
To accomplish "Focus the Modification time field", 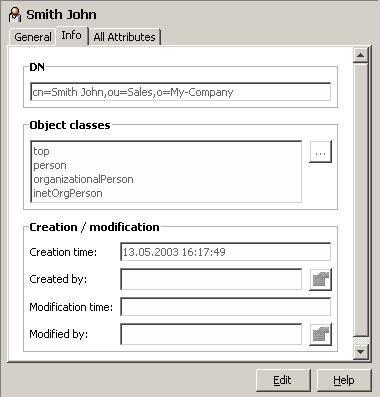I will [x=226, y=307].
